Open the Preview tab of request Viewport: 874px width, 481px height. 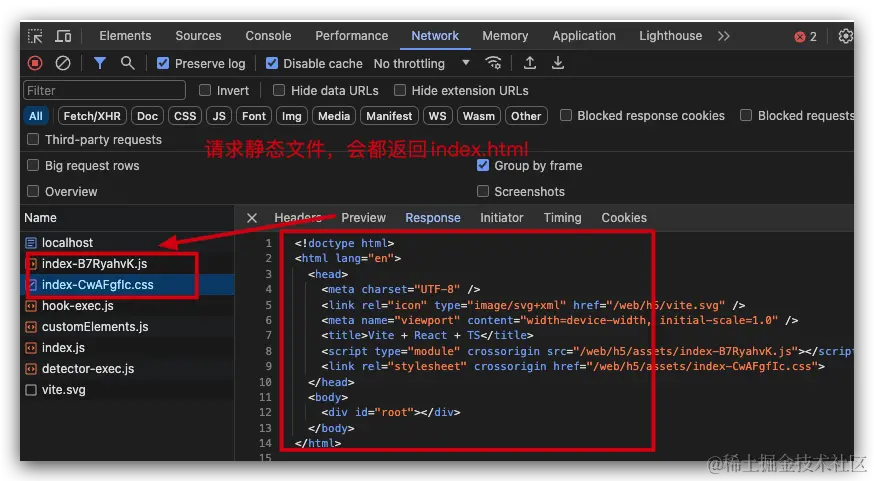coord(363,218)
